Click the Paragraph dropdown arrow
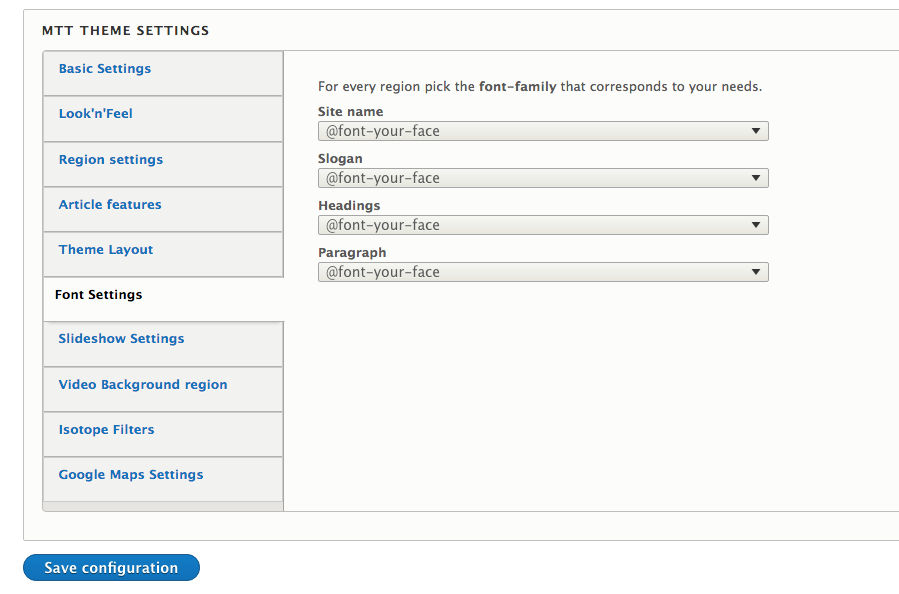The height and width of the screenshot is (594, 899). click(756, 272)
